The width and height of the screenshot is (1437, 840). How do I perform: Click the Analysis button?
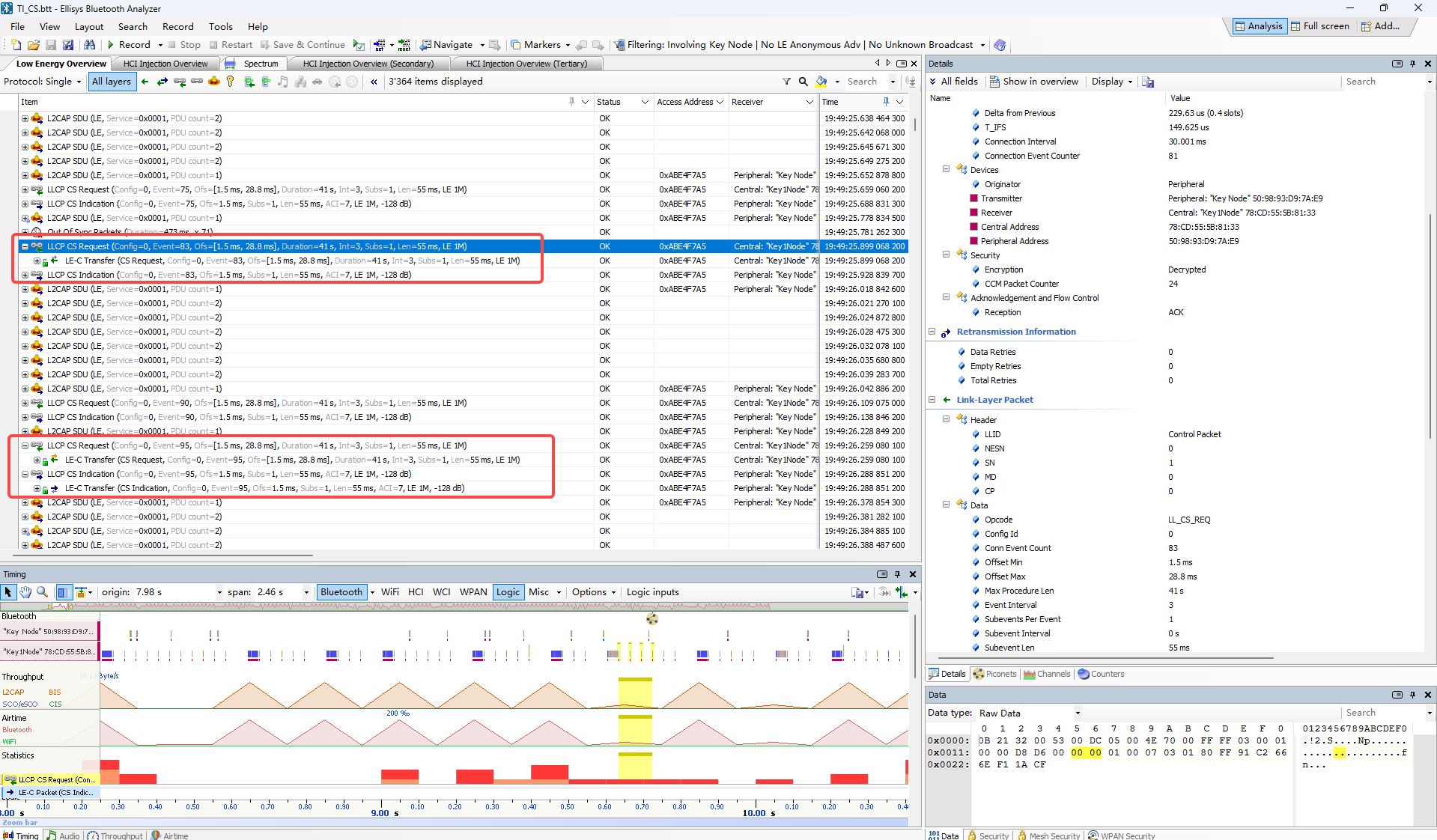coord(1259,26)
